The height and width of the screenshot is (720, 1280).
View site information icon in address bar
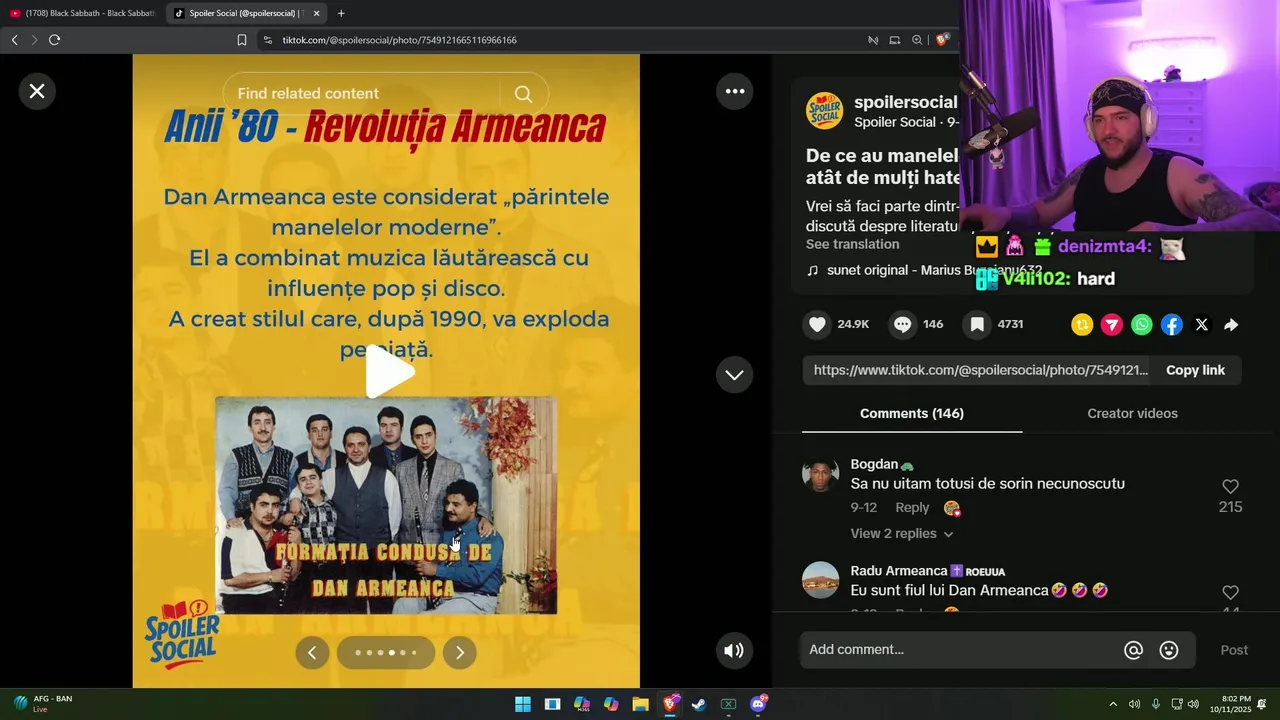point(267,40)
